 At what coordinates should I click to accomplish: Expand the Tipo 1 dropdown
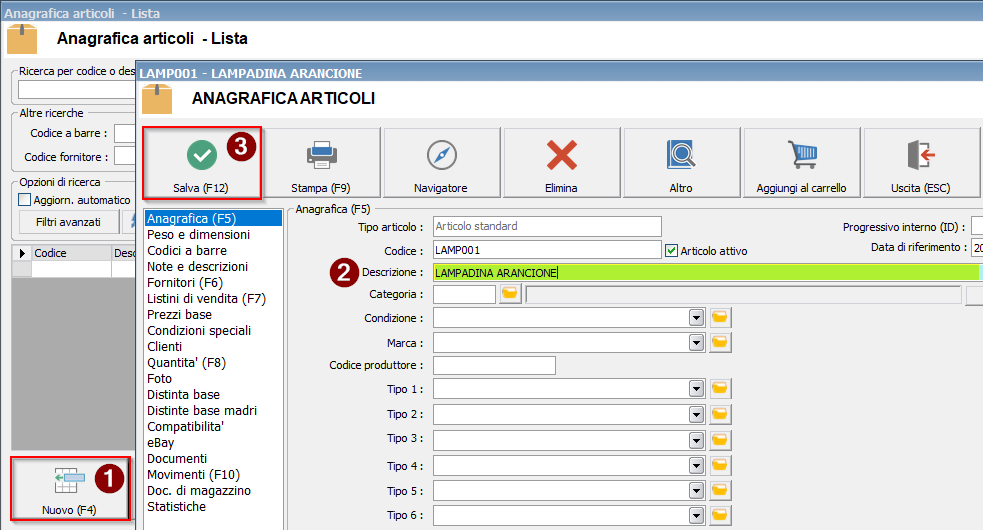click(x=696, y=389)
